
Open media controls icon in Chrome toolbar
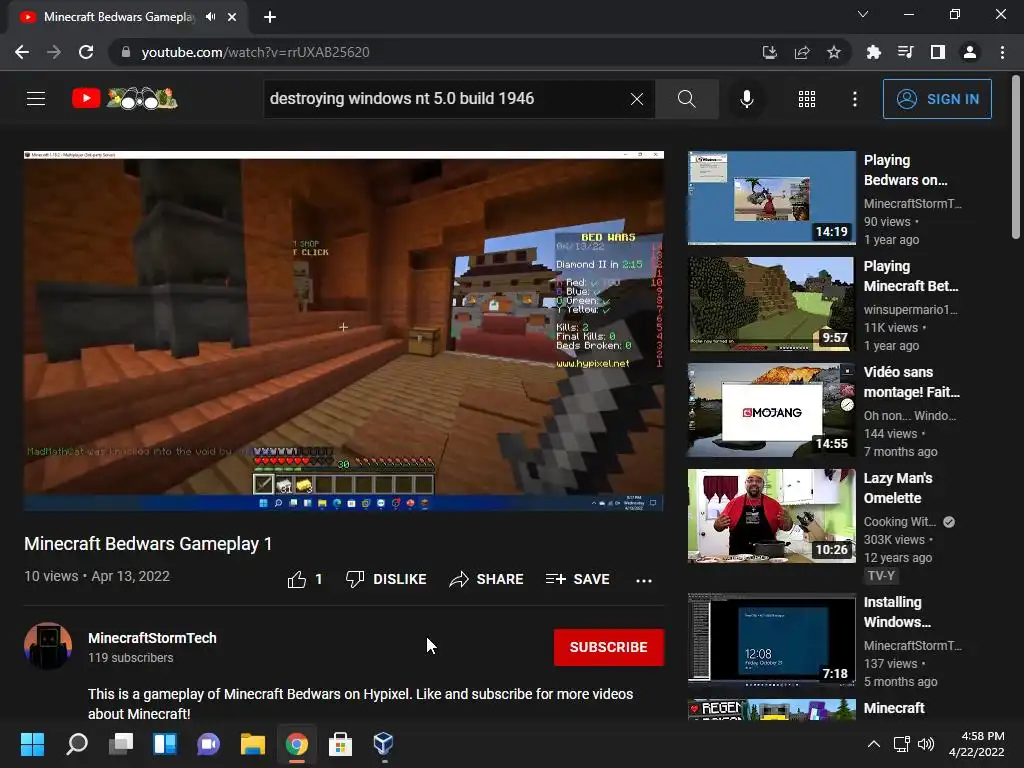[905, 52]
